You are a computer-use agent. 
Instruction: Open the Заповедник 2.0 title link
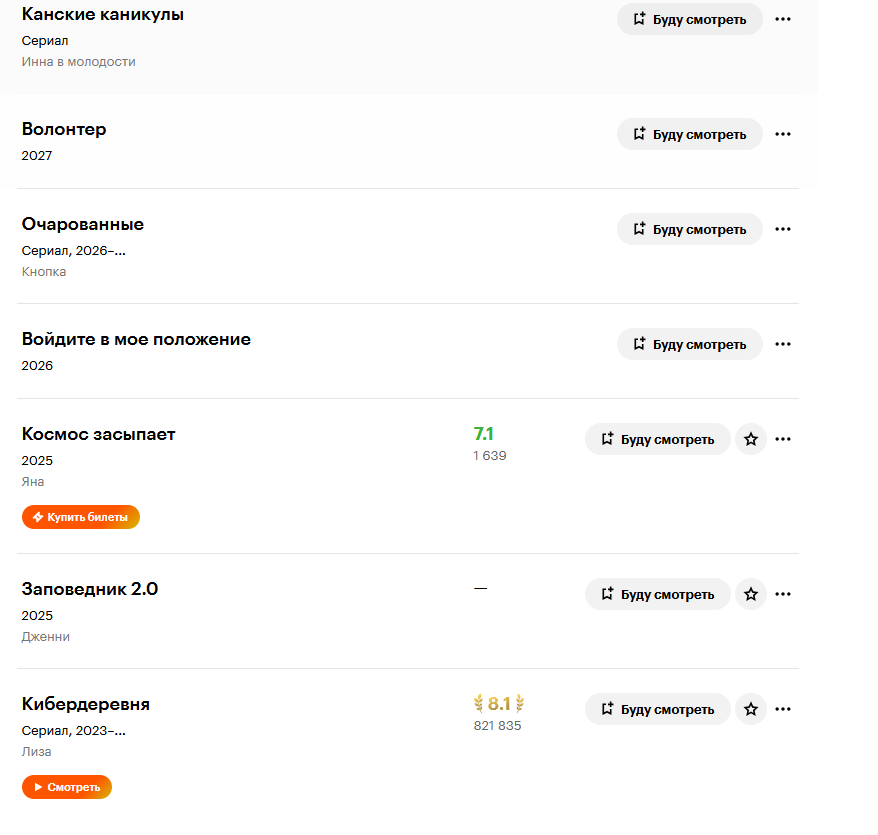point(90,589)
